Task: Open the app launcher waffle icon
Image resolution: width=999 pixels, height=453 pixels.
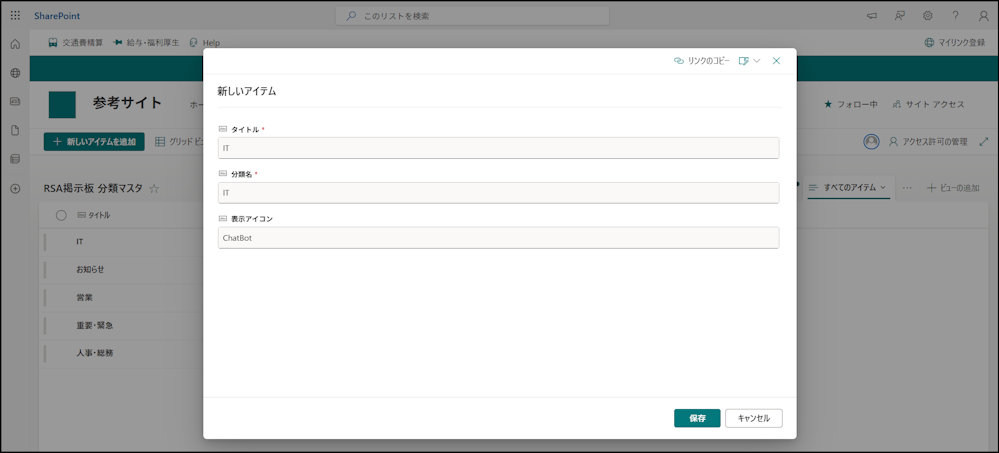Action: pos(15,15)
